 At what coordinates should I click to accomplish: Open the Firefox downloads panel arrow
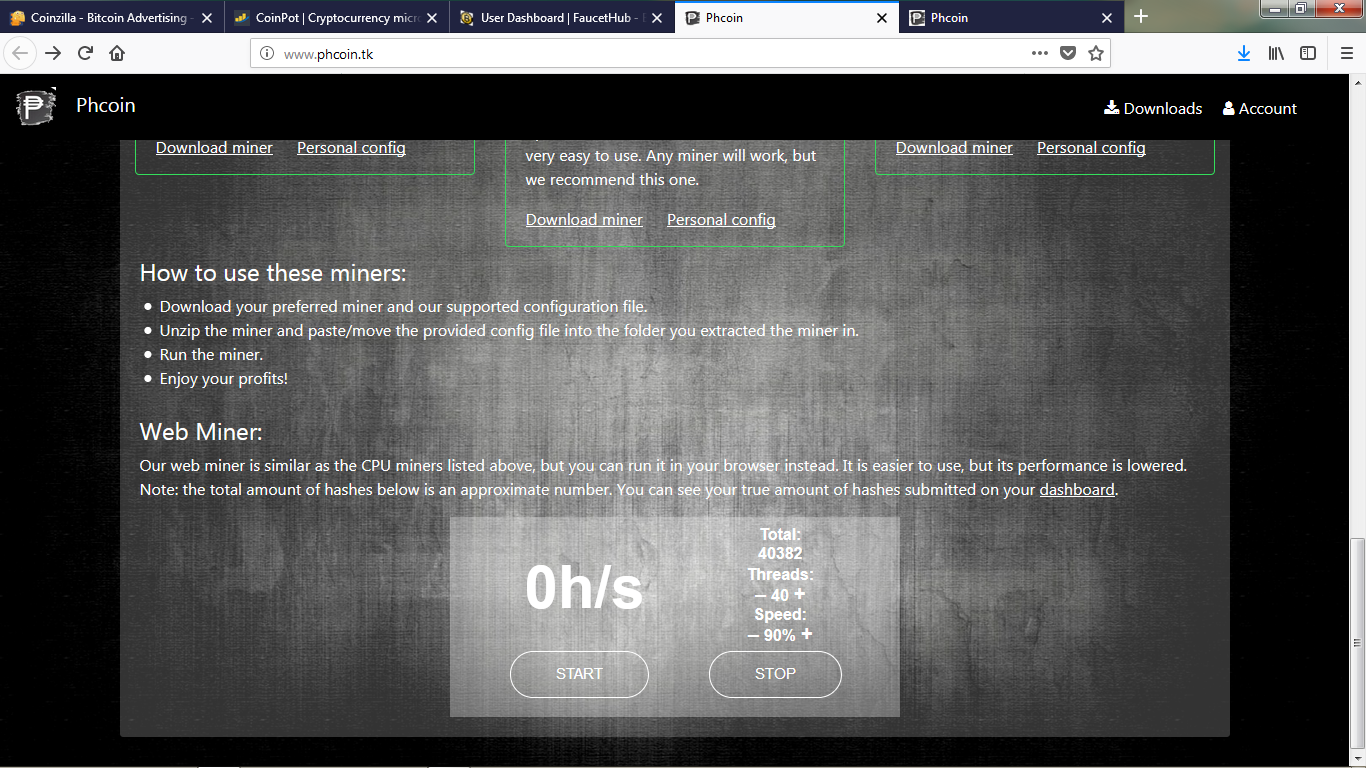tap(1244, 54)
